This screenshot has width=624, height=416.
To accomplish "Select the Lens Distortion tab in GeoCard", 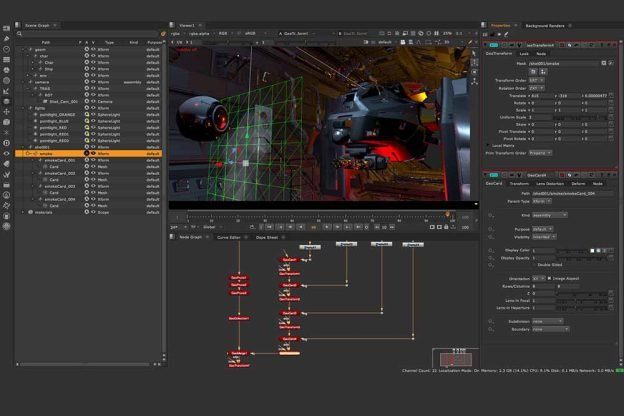I will coord(548,184).
